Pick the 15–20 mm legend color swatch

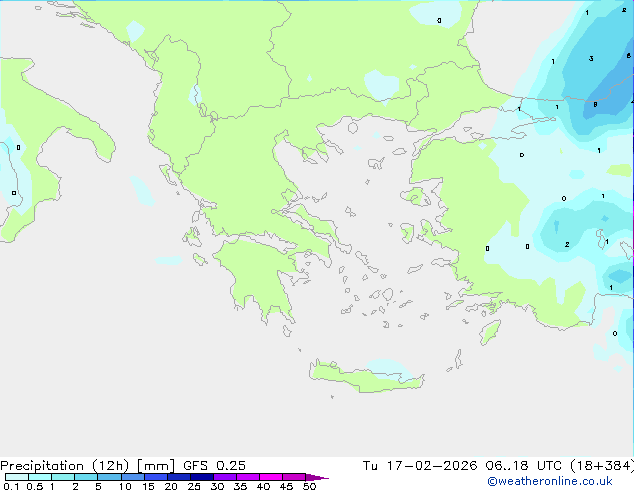[155, 477]
